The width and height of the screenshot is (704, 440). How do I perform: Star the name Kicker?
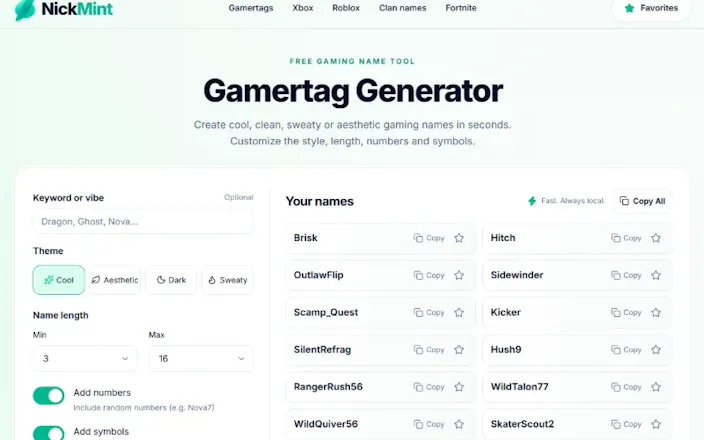coord(656,312)
